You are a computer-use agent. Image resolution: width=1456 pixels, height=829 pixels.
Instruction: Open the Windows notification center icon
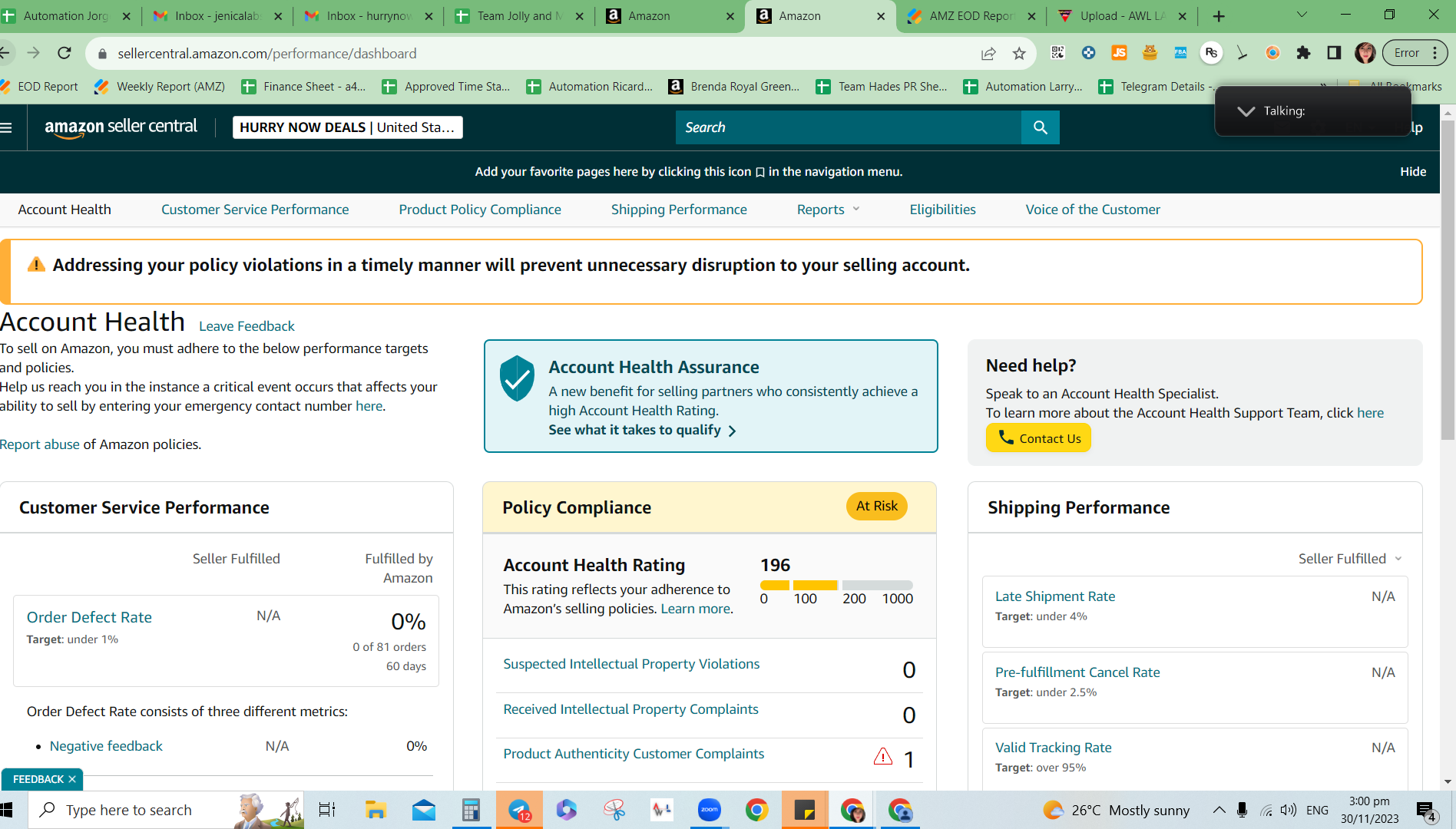(x=1427, y=811)
